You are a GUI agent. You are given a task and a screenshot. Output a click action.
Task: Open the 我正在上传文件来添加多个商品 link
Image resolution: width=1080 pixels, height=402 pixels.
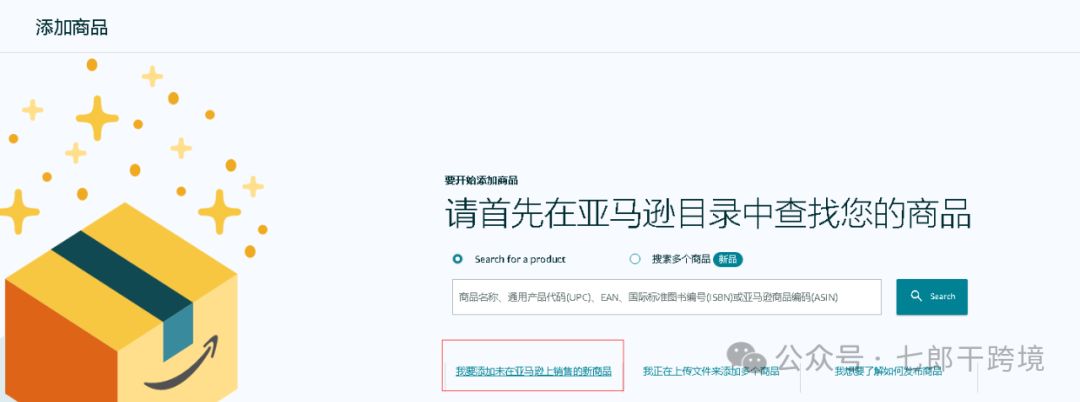click(711, 372)
